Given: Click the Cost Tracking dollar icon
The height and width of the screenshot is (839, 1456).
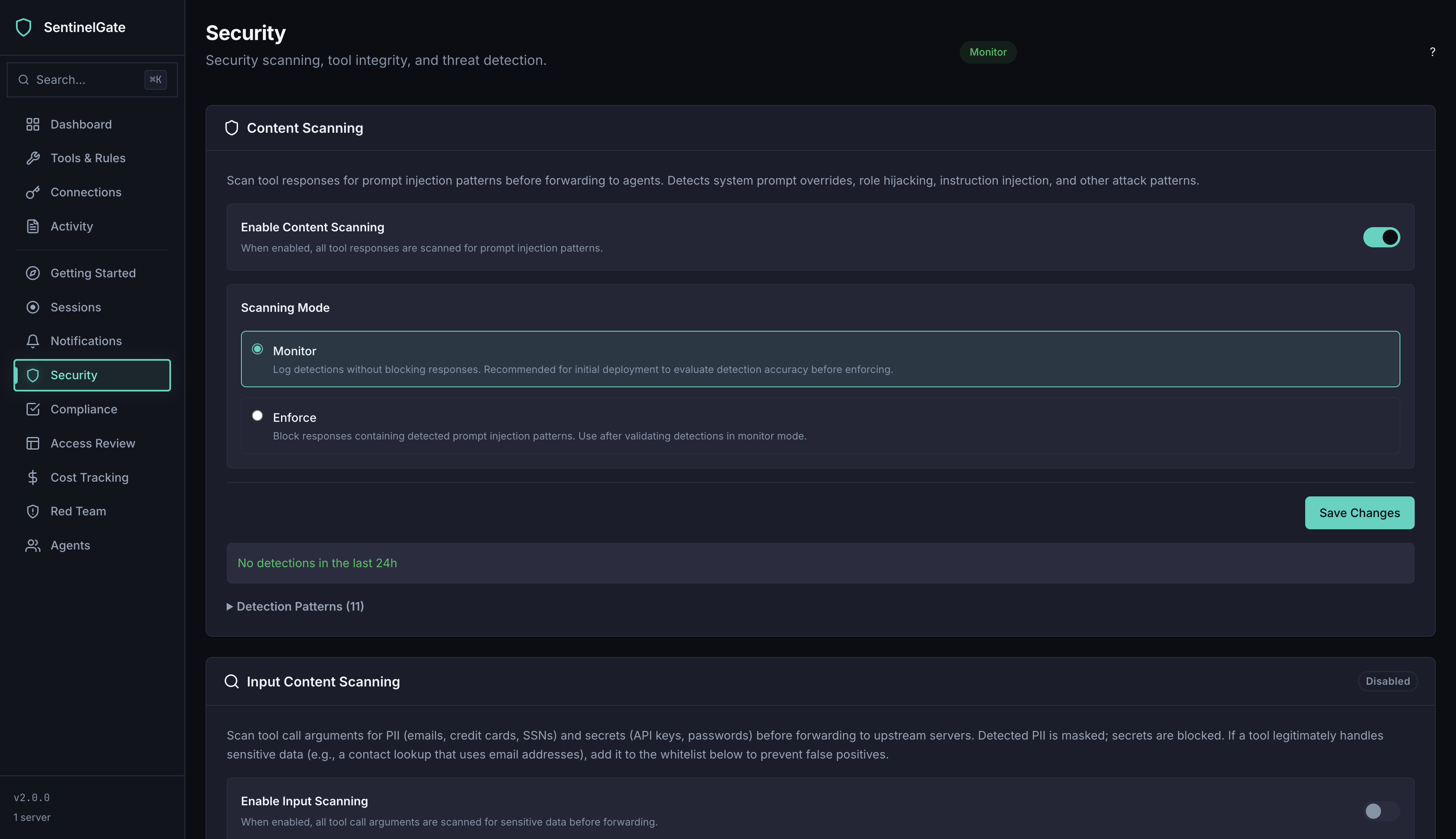Looking at the screenshot, I should point(33,478).
